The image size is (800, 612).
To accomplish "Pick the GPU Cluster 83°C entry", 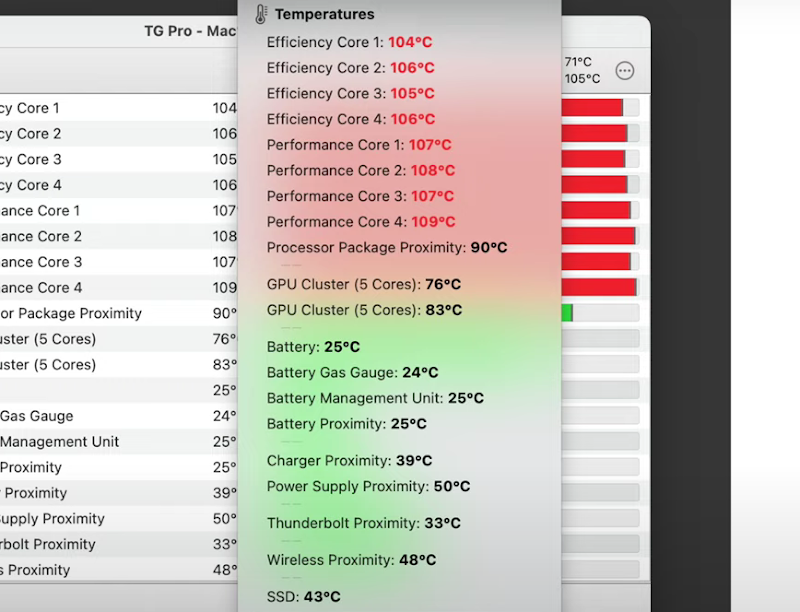I will pos(363,310).
